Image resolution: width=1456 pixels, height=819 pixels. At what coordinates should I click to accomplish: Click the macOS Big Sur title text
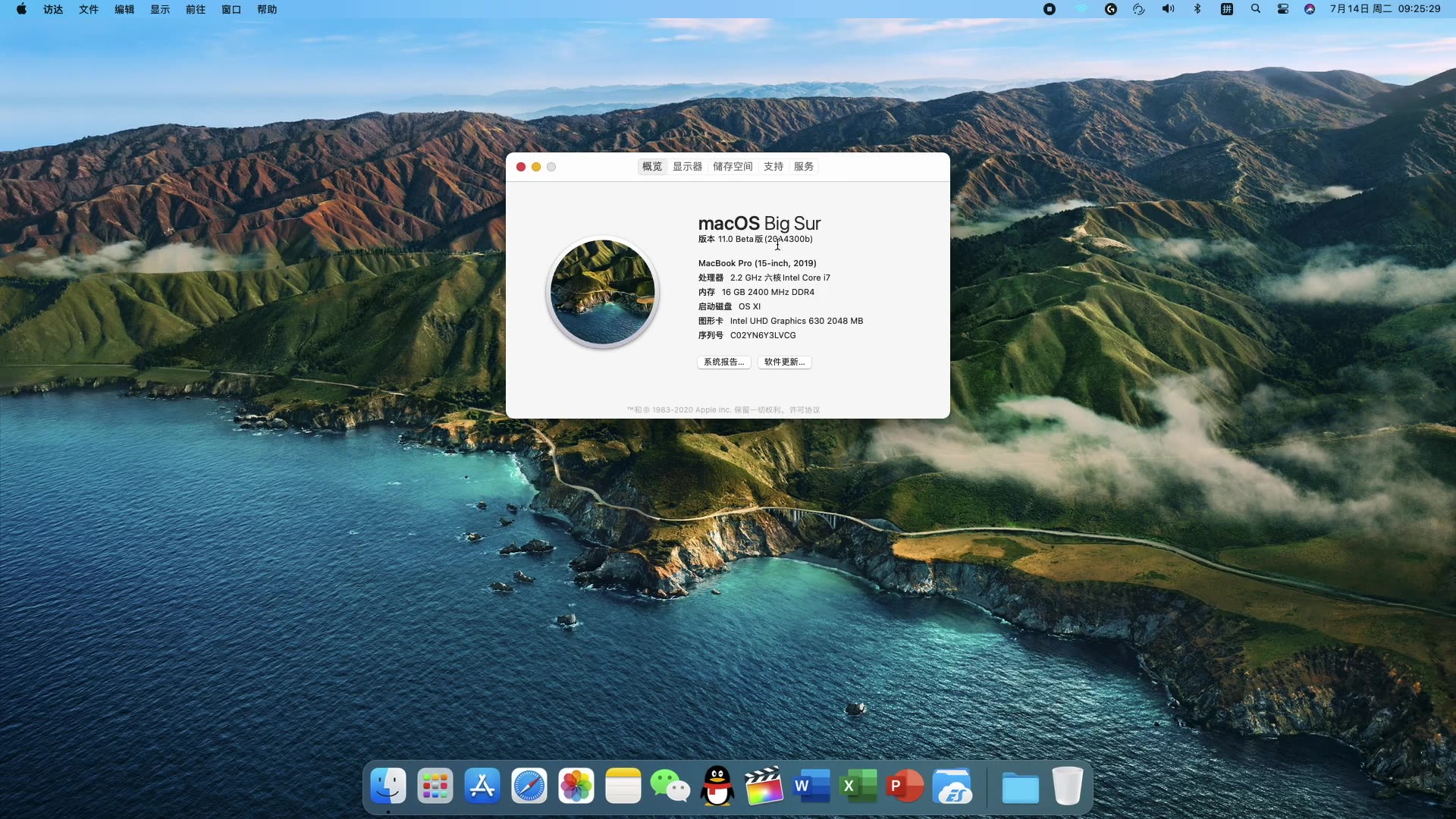(x=759, y=223)
